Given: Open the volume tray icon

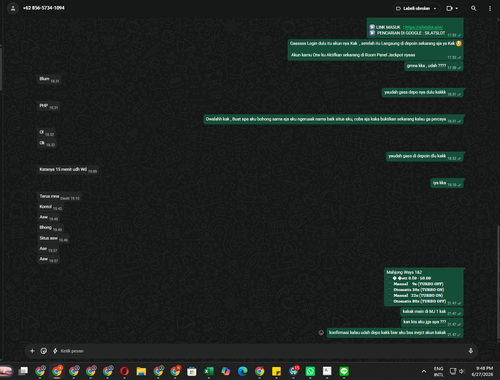Looking at the screenshot, I should click(x=462, y=371).
